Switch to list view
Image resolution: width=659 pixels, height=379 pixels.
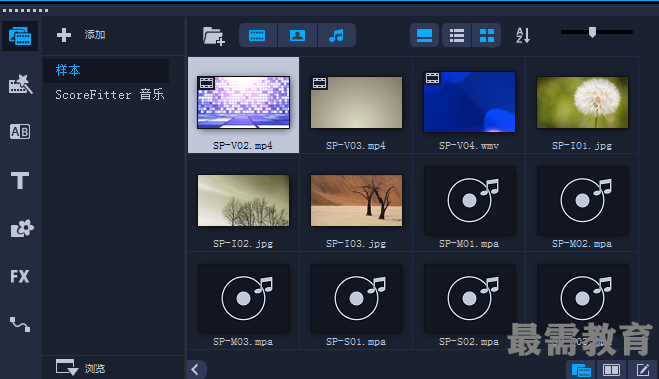tap(457, 35)
